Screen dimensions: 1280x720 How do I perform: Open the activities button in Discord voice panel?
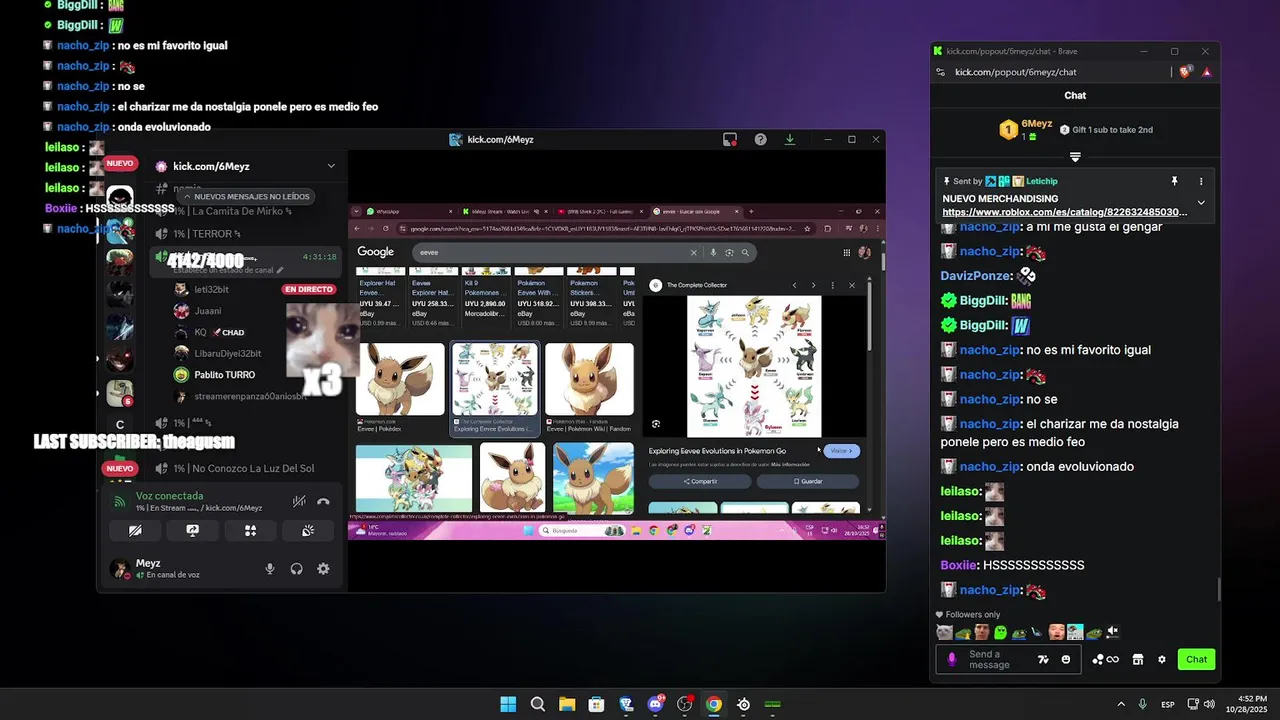[251, 531]
